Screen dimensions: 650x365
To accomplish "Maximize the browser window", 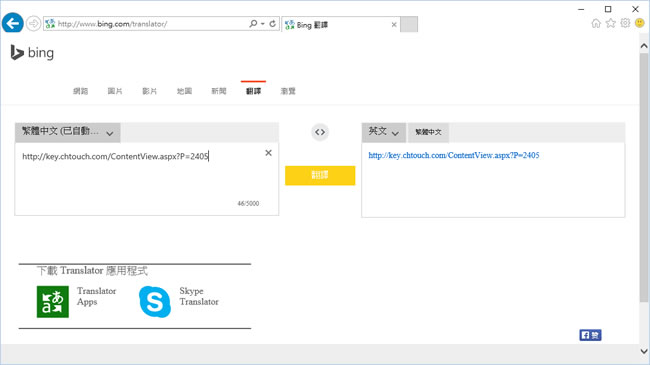I will point(608,9).
